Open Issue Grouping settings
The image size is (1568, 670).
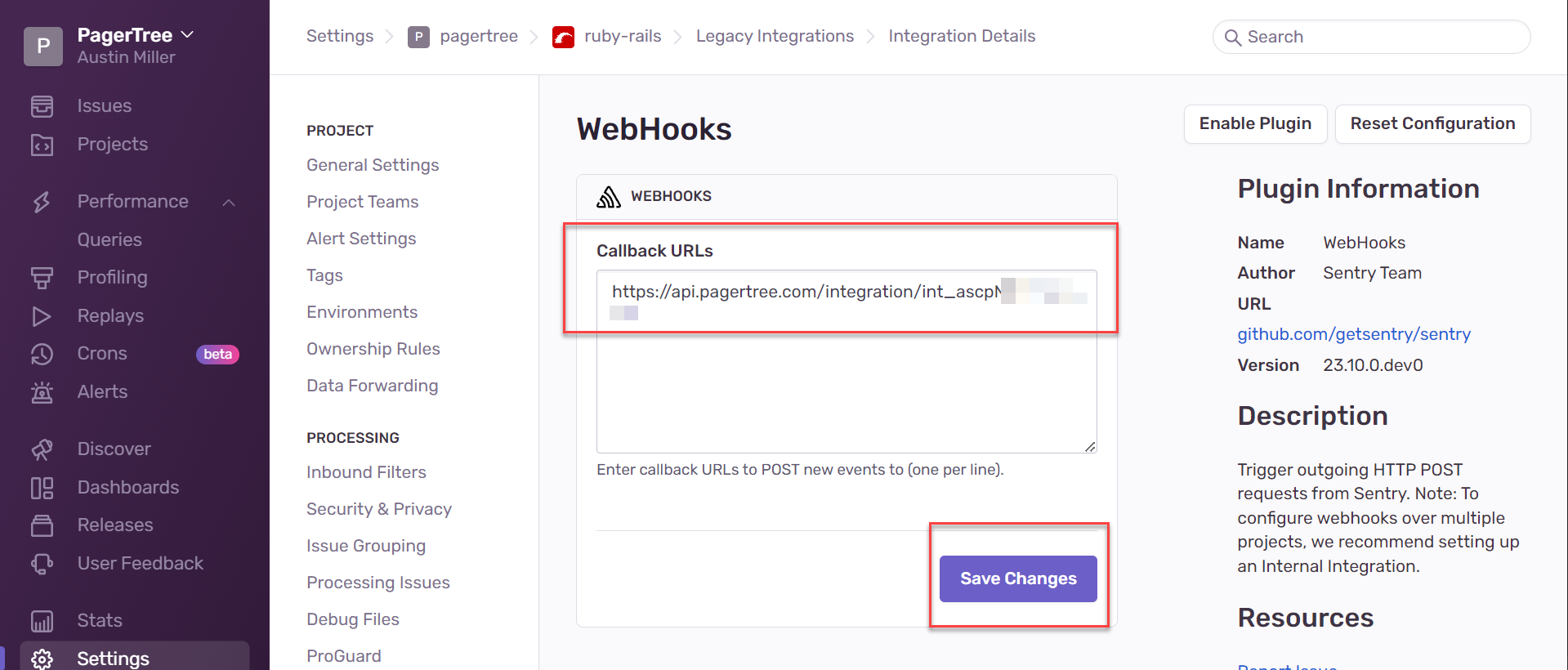pyautogui.click(x=366, y=546)
